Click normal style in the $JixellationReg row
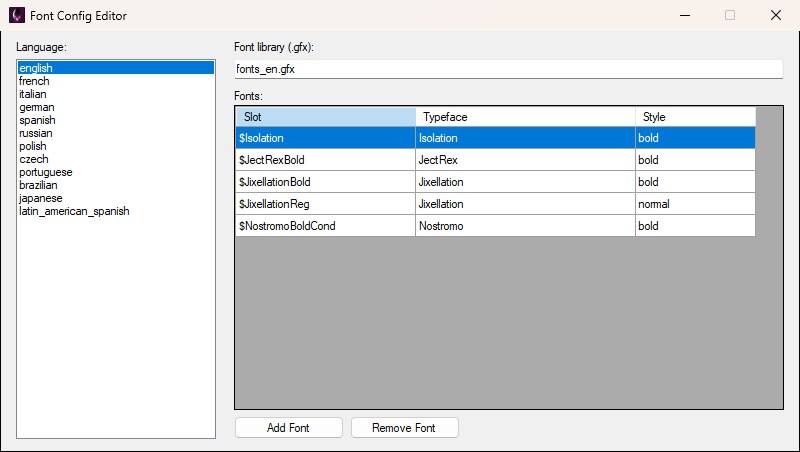This screenshot has height=452, width=800. pos(695,204)
